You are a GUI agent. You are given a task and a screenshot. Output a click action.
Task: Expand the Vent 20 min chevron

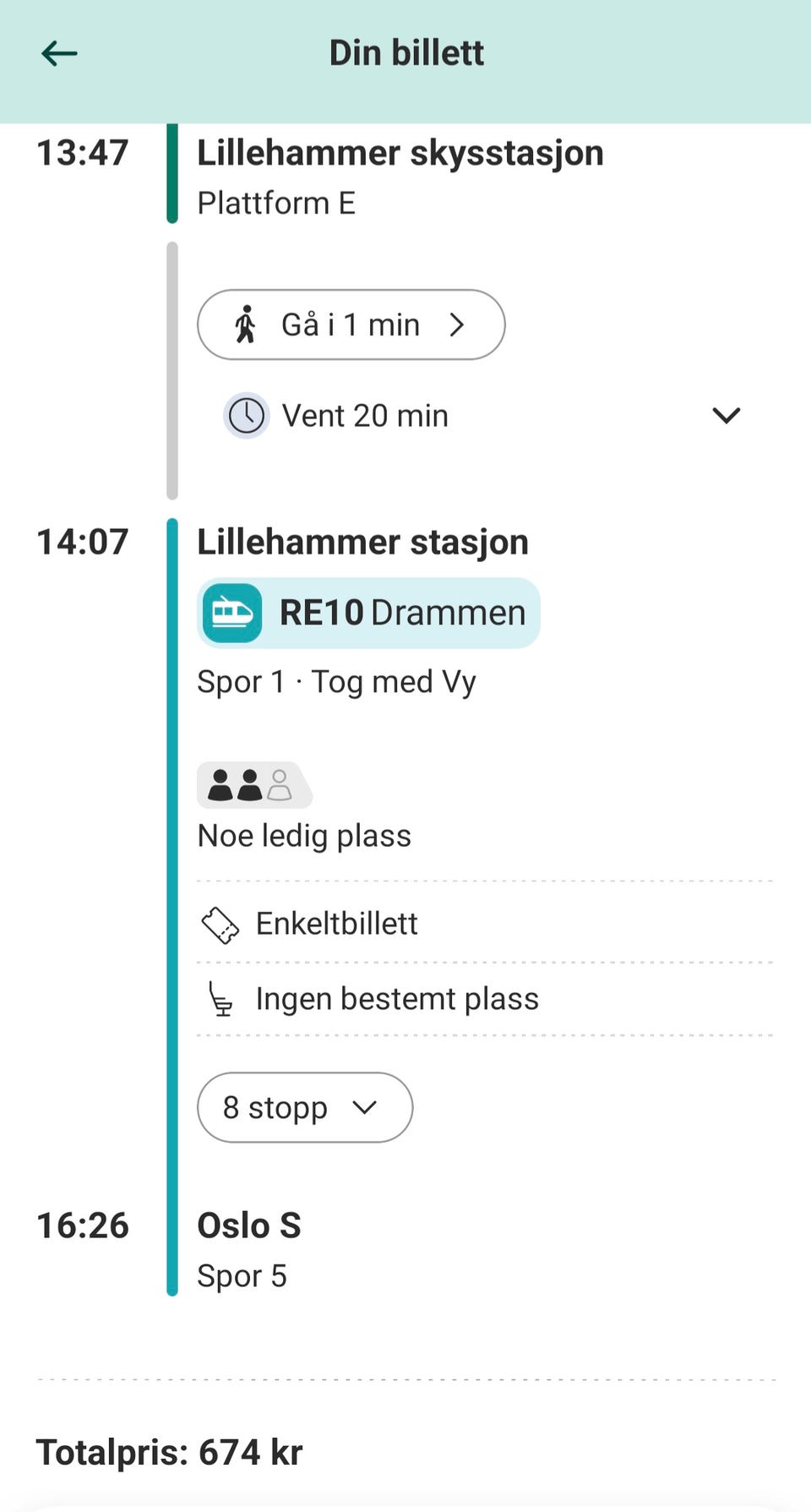click(x=726, y=416)
